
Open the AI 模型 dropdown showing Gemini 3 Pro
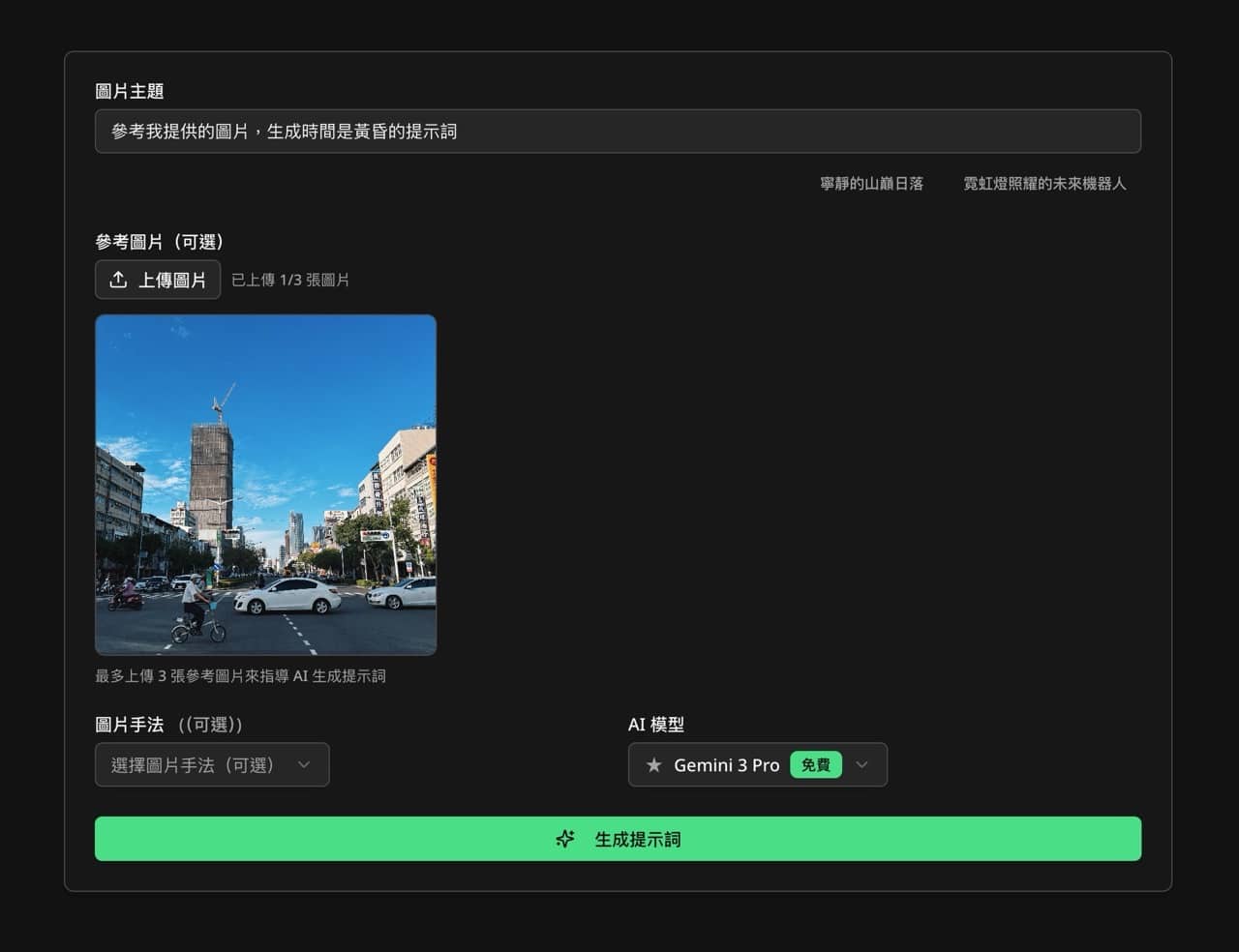pos(758,764)
